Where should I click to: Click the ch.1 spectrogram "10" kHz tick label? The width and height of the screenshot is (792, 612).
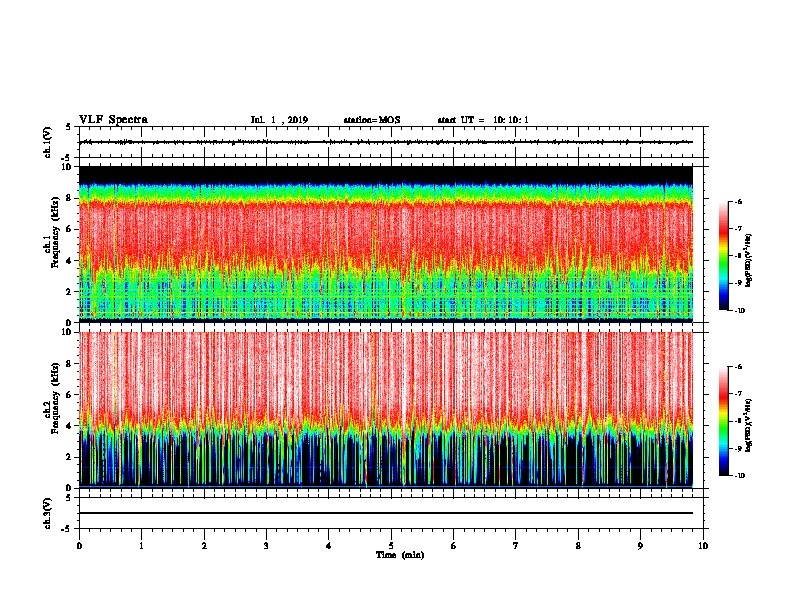coord(69,167)
